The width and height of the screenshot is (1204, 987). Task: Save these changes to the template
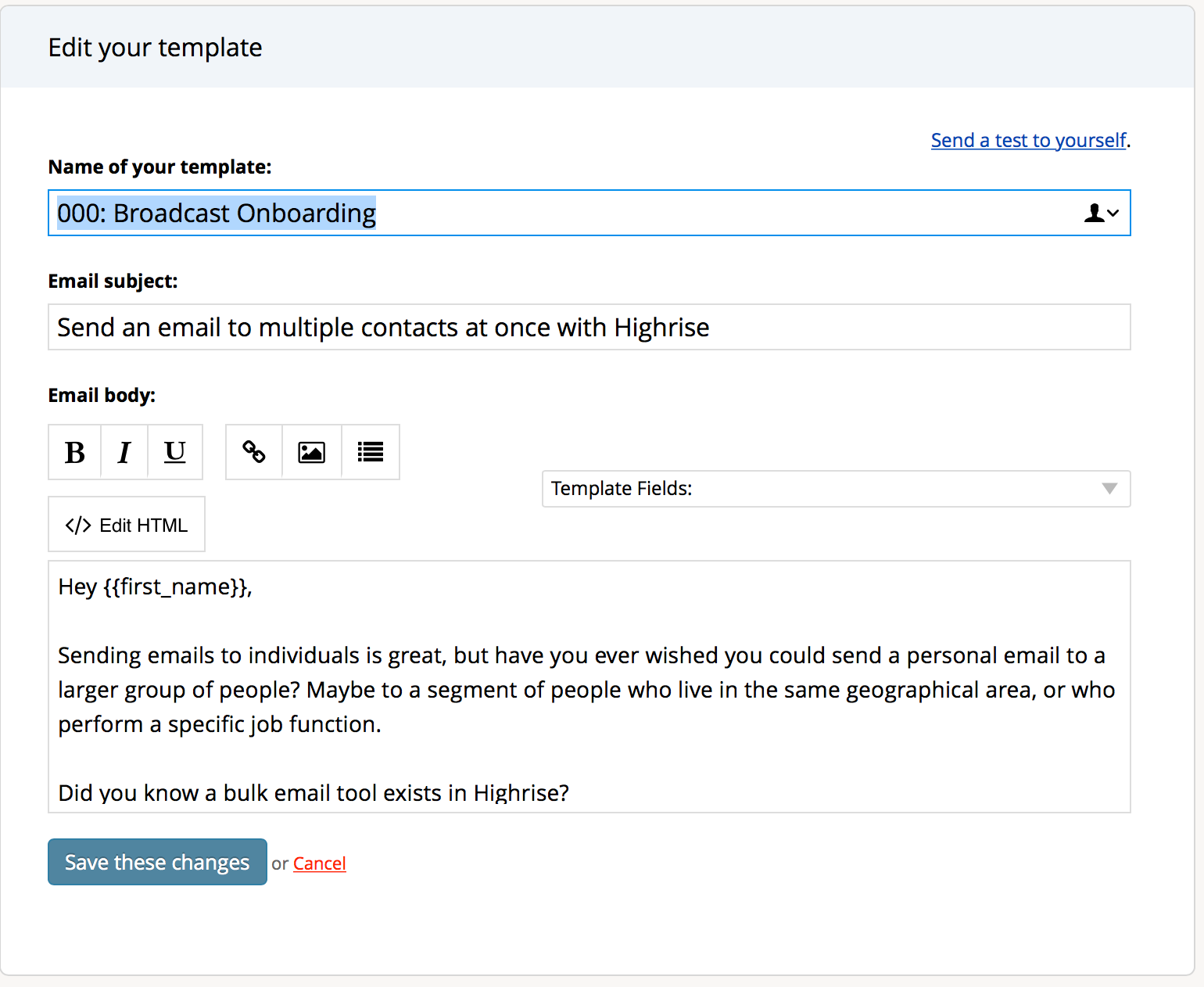157,862
